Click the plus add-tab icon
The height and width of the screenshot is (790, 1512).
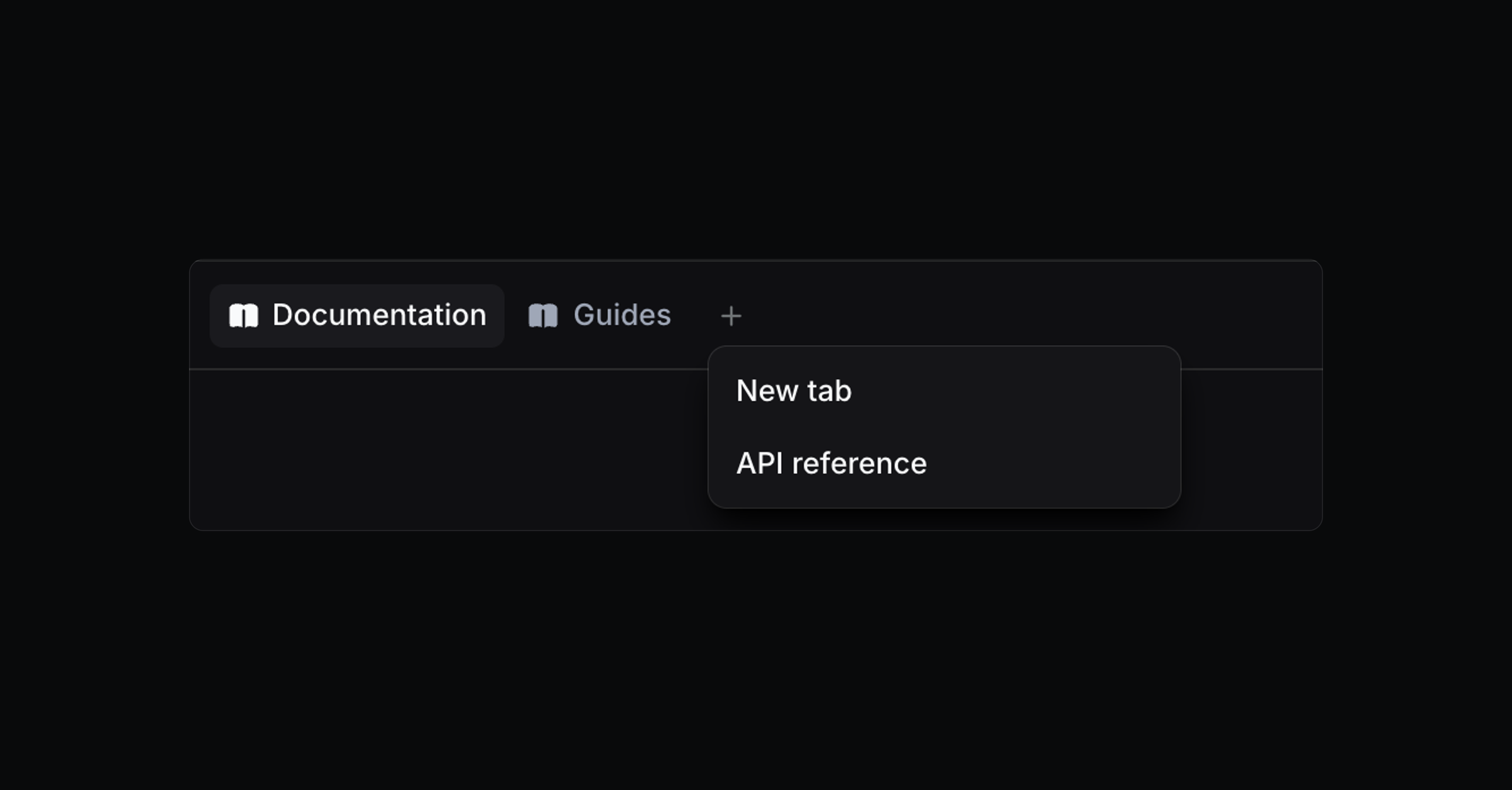(731, 316)
